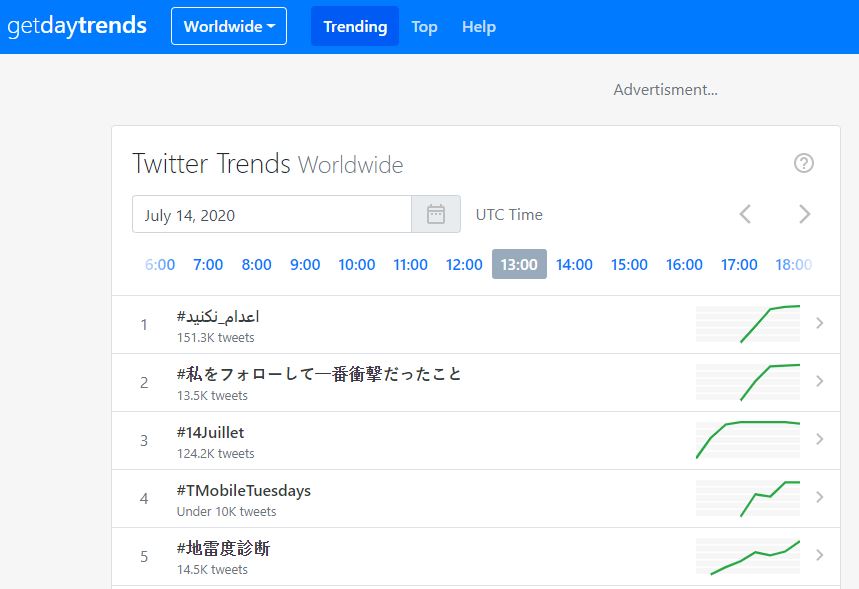
Task: Expand chevron for the first-ranked trend
Action: (820, 323)
